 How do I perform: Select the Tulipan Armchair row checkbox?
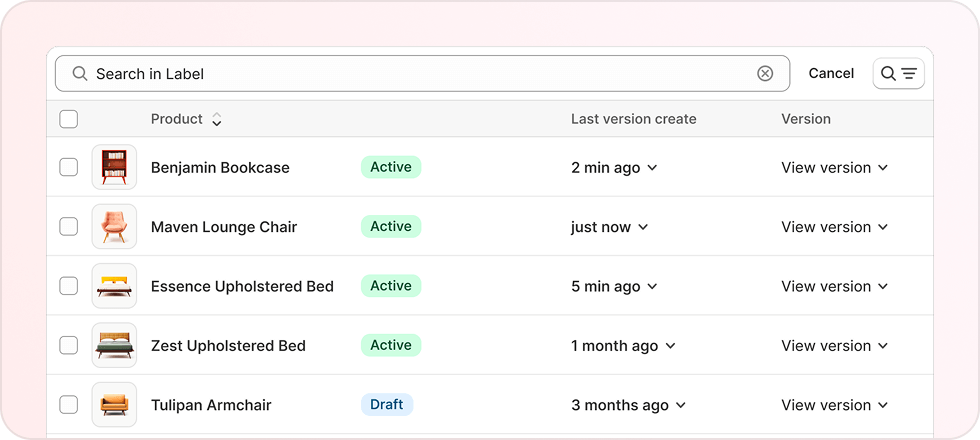tap(69, 405)
